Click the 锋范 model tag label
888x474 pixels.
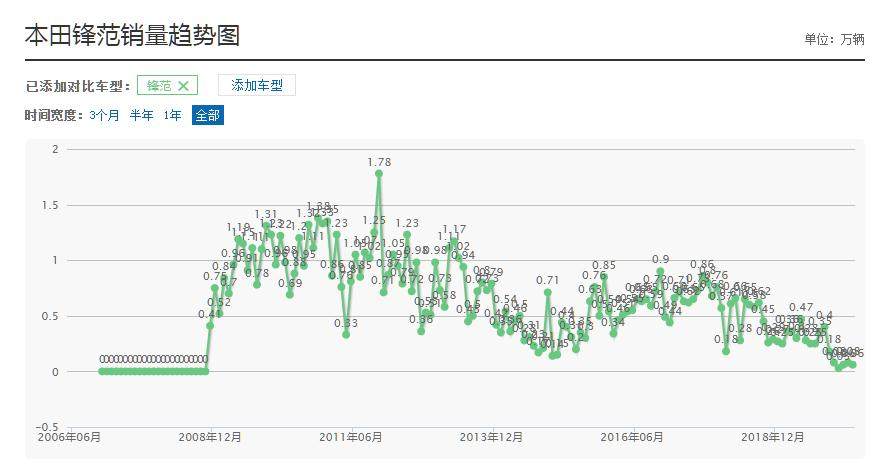159,86
